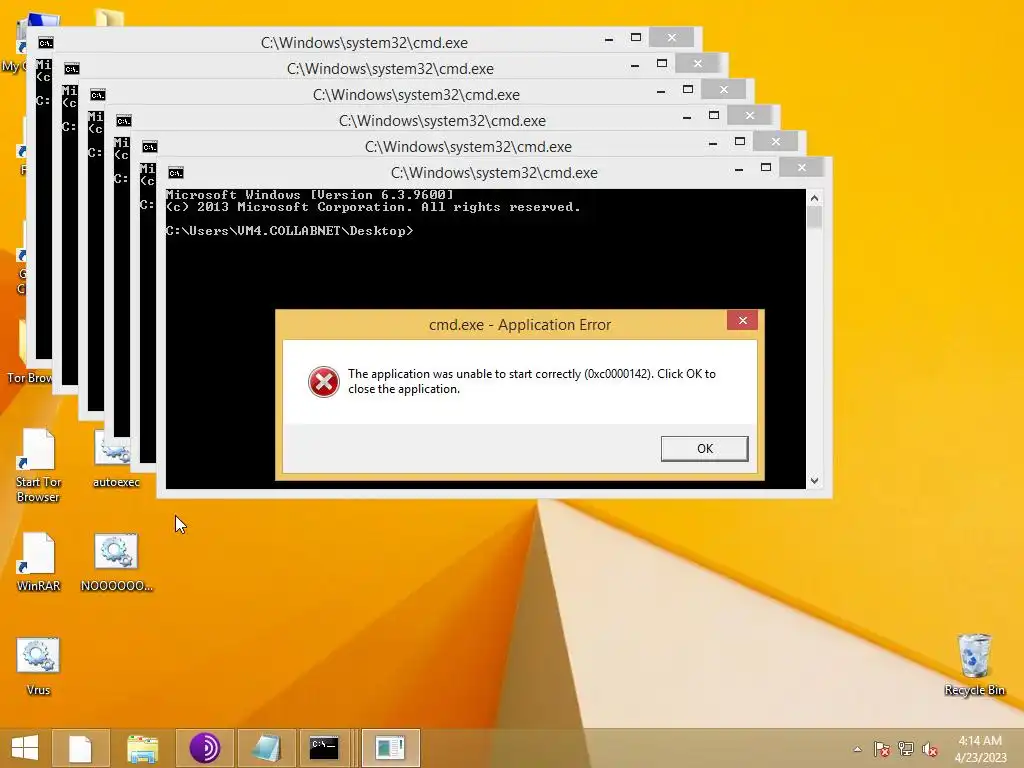Click the red error icon in the dialog
Image resolution: width=1024 pixels, height=768 pixels.
(x=324, y=381)
